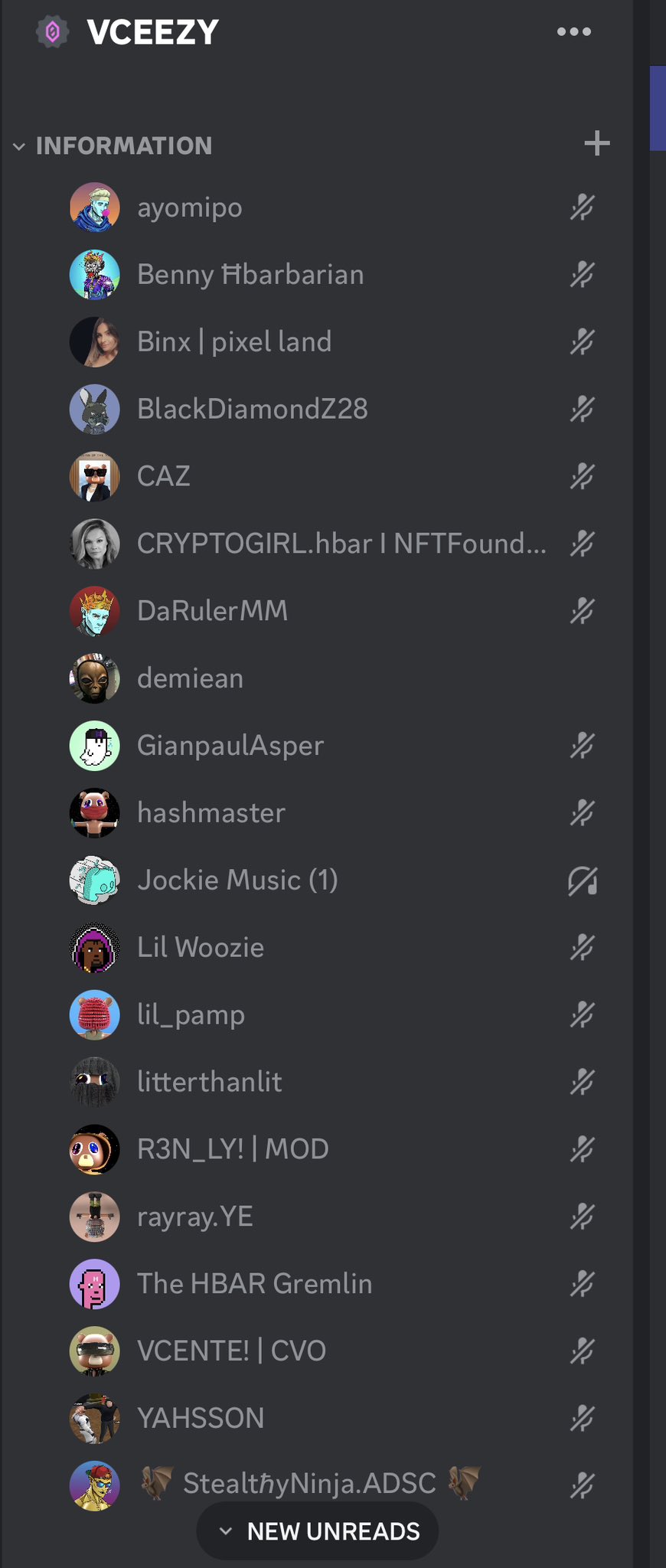
Task: Add a channel with the plus icon
Action: coord(597,143)
